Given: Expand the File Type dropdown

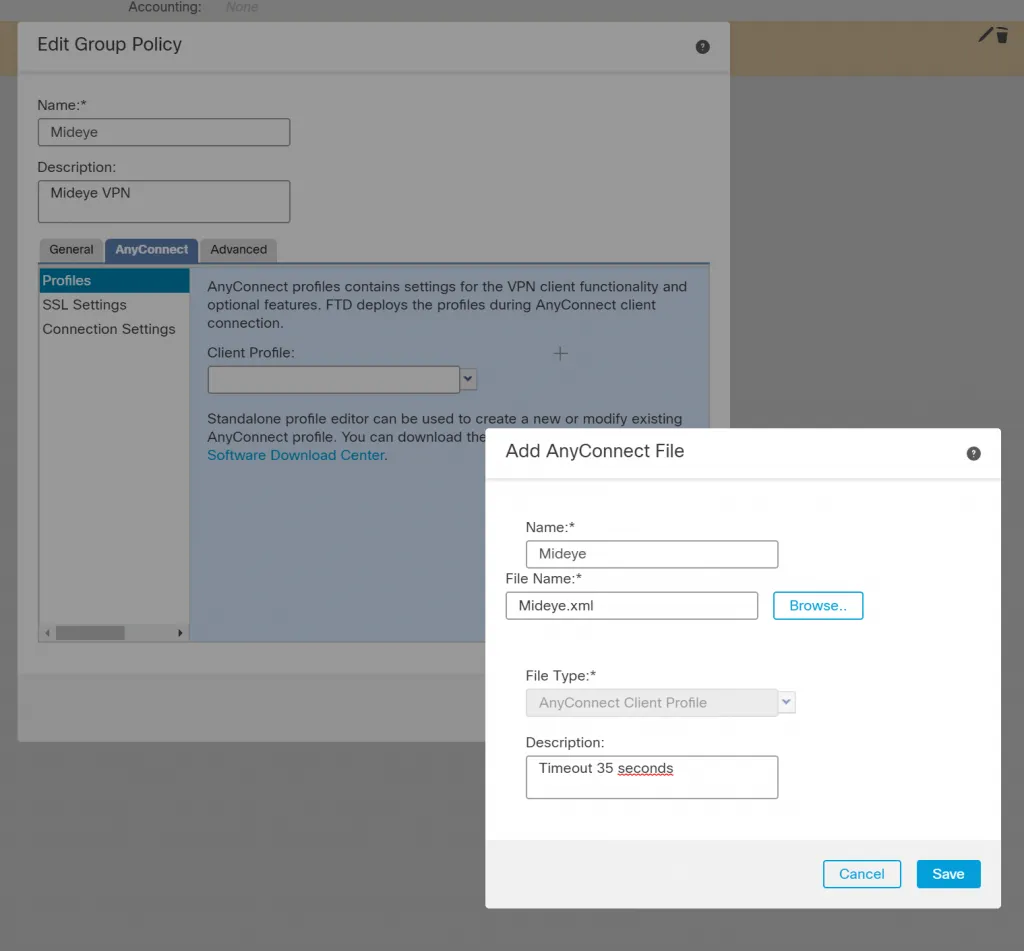Looking at the screenshot, I should (787, 702).
